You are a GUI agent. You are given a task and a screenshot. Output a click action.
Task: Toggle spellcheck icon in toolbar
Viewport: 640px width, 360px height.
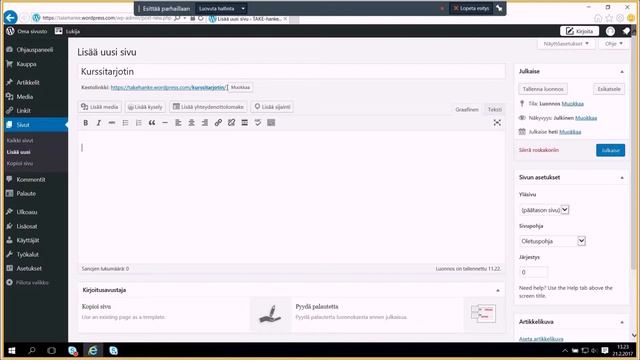258,122
